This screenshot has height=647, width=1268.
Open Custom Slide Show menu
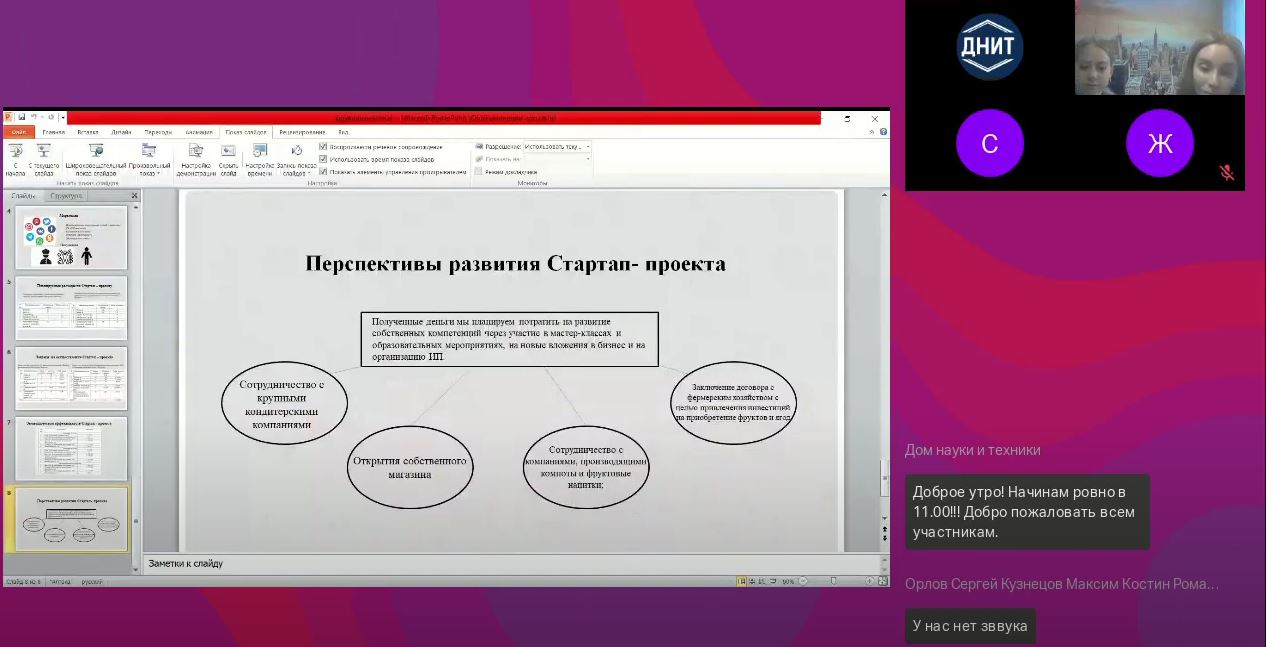click(149, 160)
